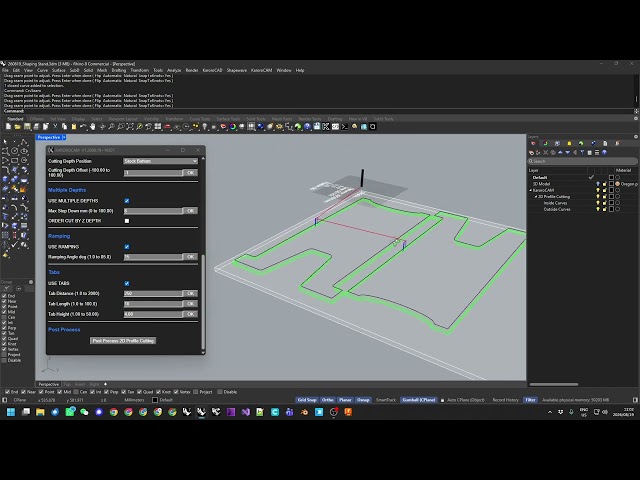
Task: Toggle the USE RAMPING checkbox
Action: [x=127, y=247]
